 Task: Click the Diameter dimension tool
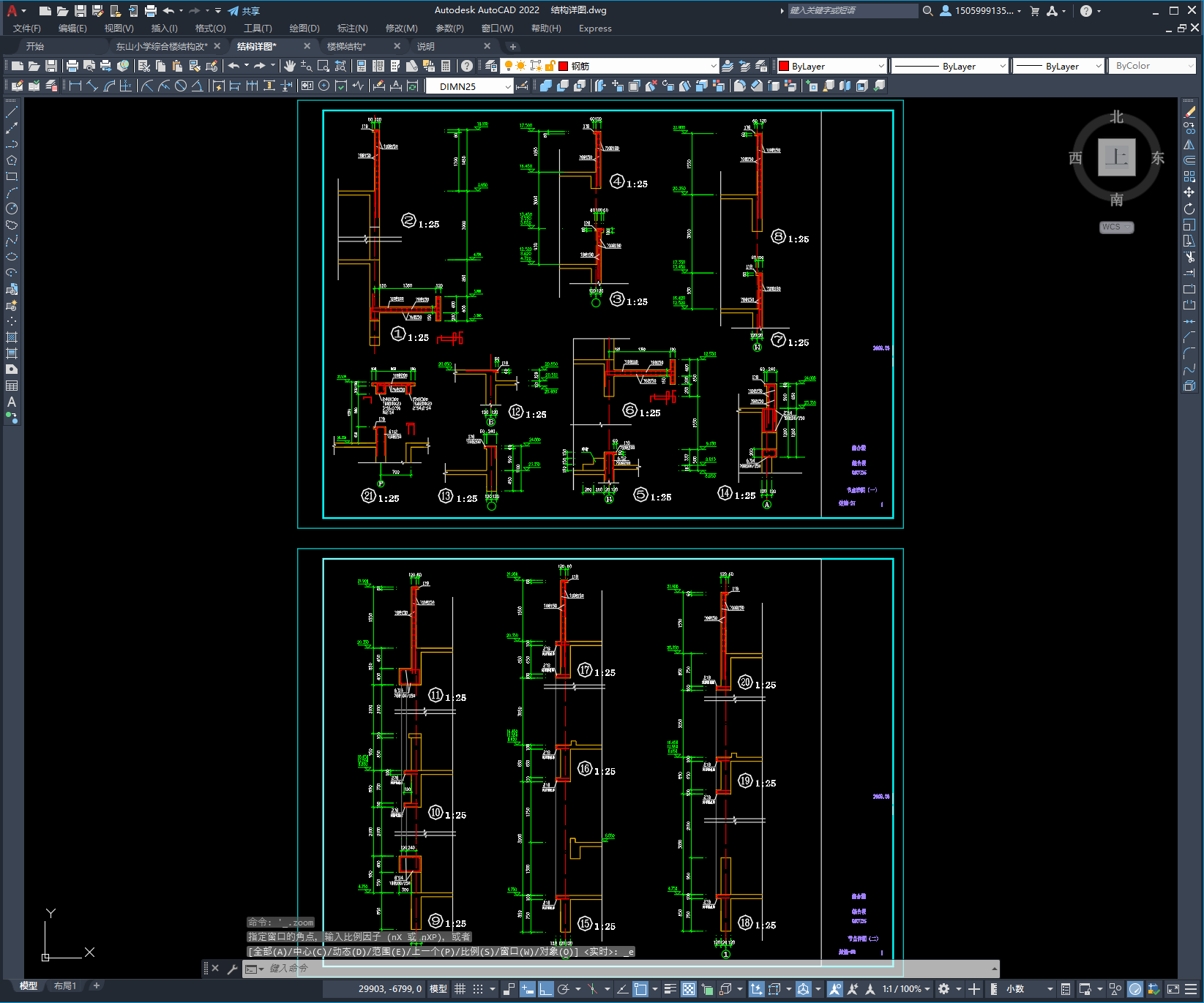[181, 86]
